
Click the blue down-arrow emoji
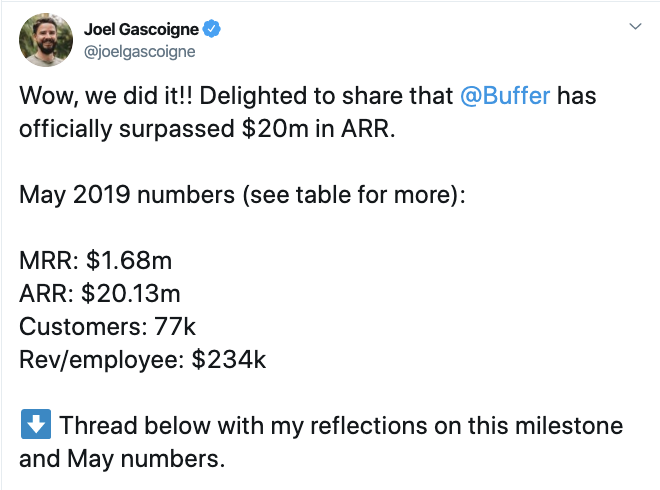click(x=36, y=424)
